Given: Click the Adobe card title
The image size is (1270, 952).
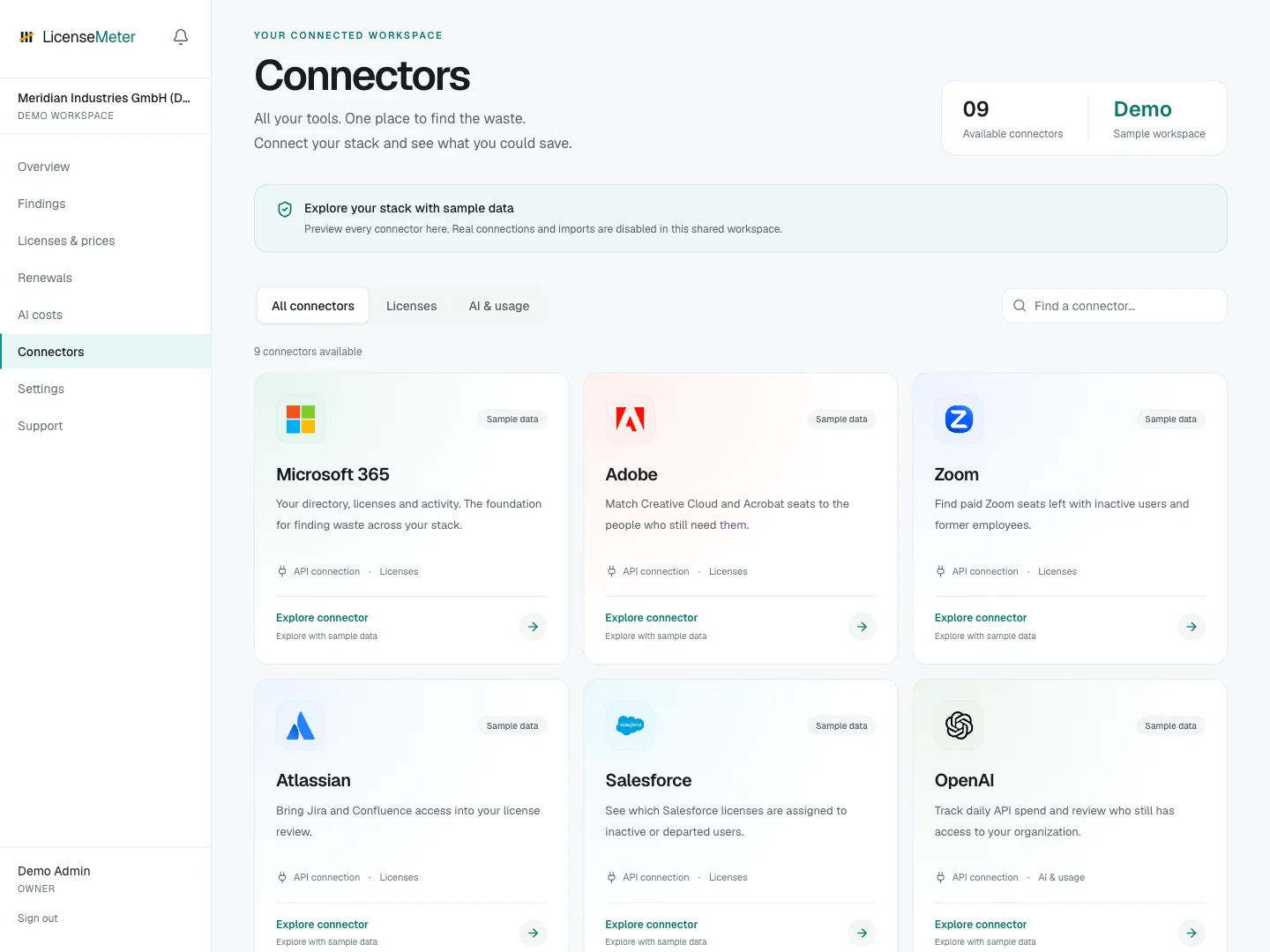Looking at the screenshot, I should (x=631, y=474).
